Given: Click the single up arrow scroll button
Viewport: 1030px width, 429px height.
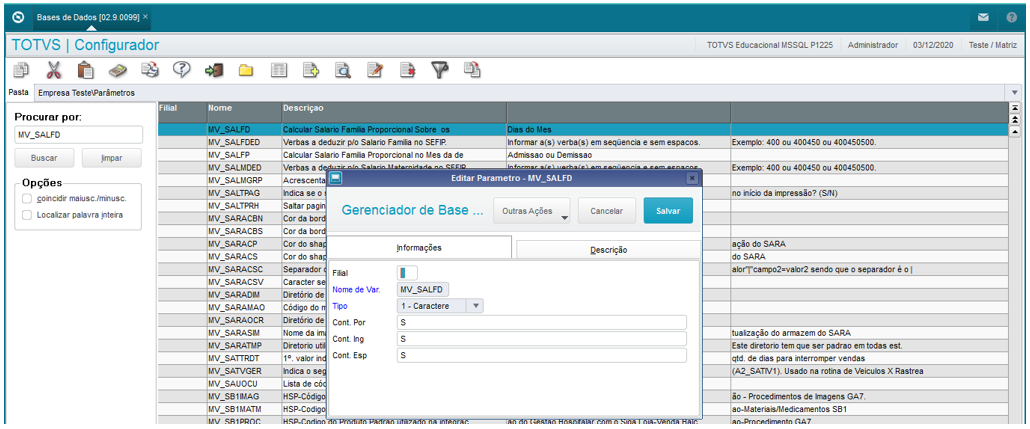Looking at the screenshot, I should 1015,131.
